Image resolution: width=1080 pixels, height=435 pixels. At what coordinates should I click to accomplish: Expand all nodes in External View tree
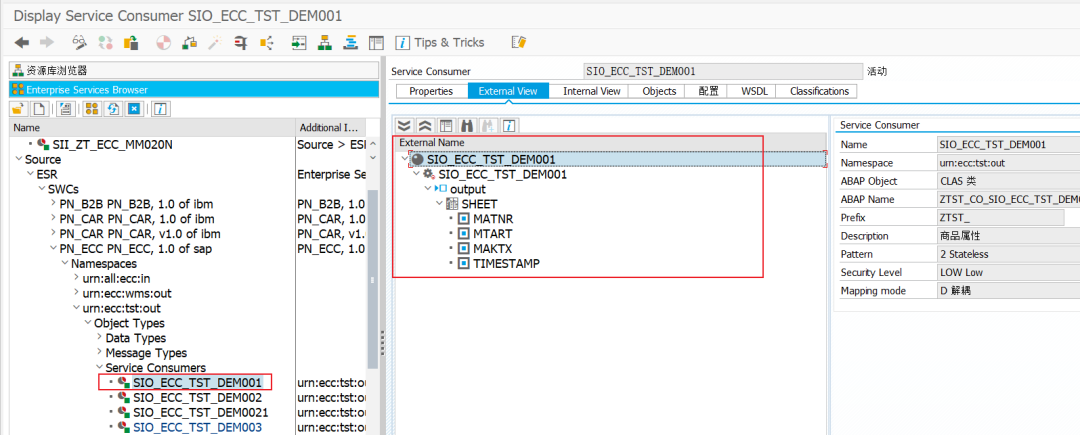point(404,125)
